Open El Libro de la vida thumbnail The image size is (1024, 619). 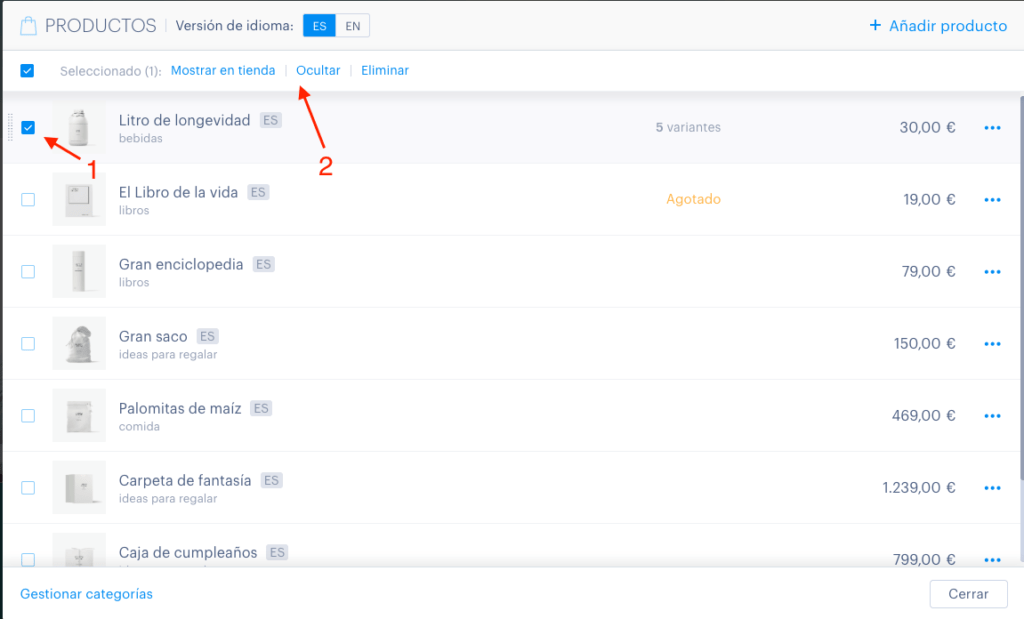point(79,199)
